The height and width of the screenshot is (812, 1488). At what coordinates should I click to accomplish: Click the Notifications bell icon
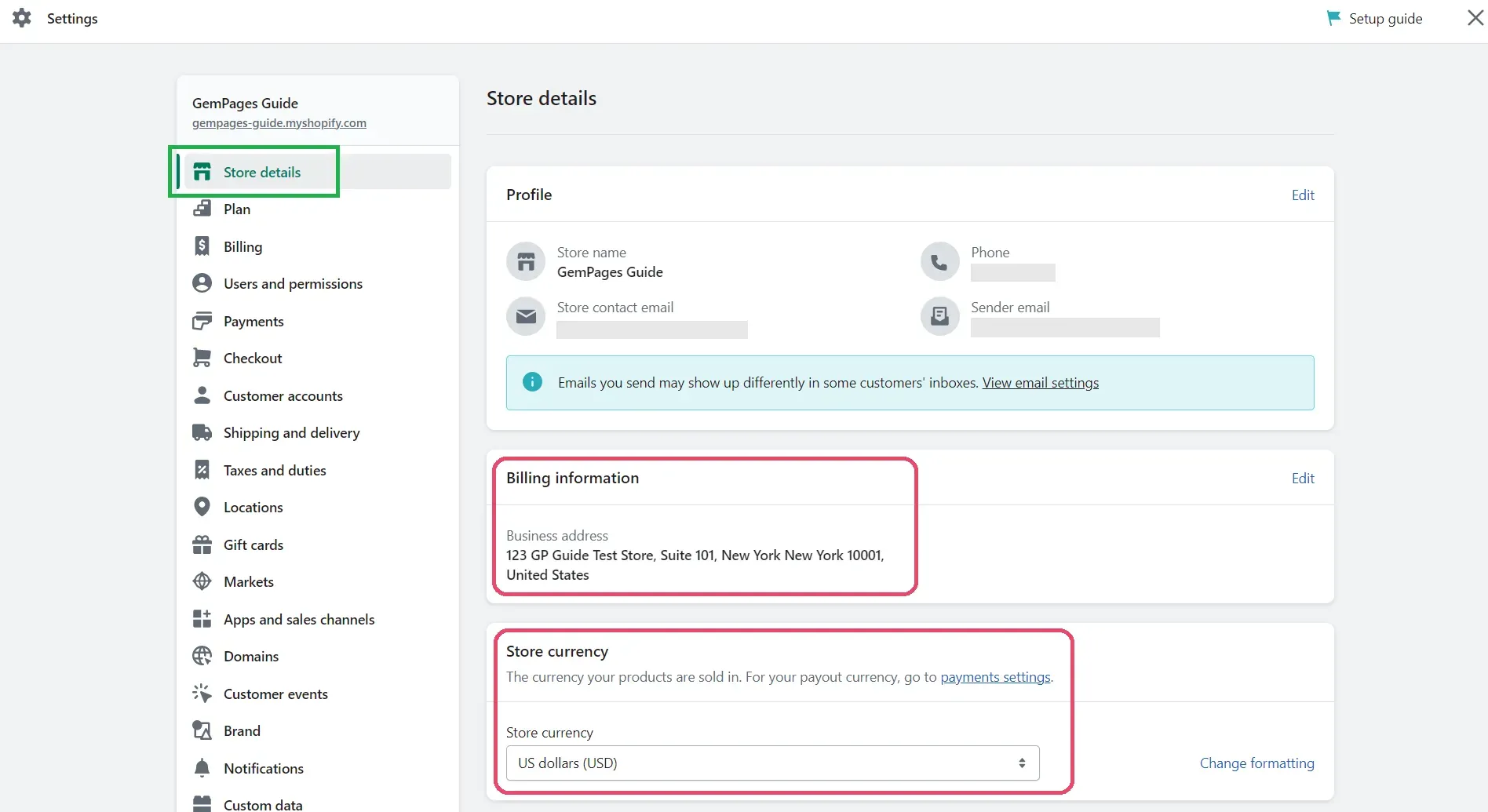[x=202, y=768]
